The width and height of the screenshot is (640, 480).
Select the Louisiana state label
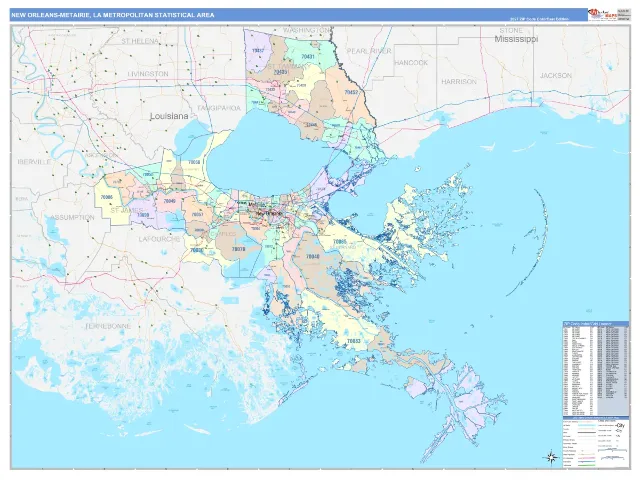tap(169, 116)
